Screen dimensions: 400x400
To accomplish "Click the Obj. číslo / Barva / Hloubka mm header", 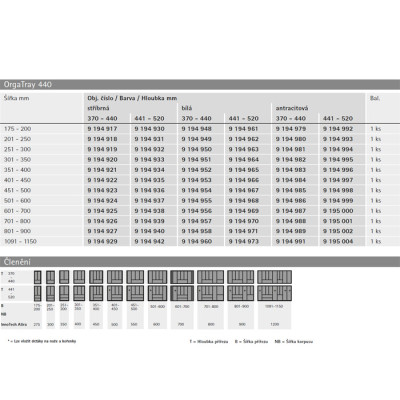I will pos(132,98).
